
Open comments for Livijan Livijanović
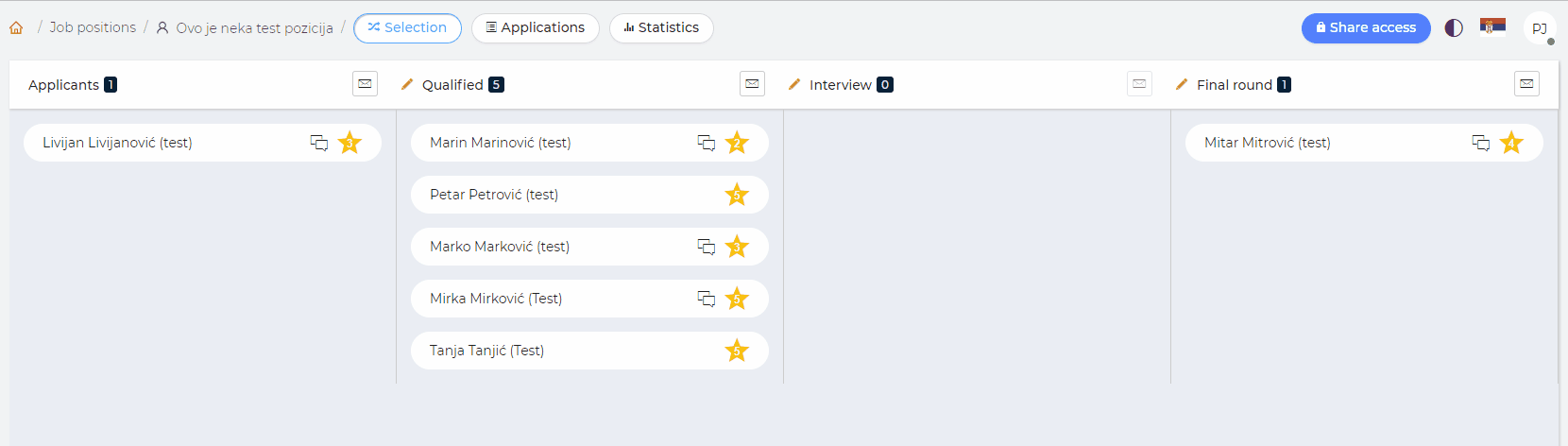[x=319, y=143]
